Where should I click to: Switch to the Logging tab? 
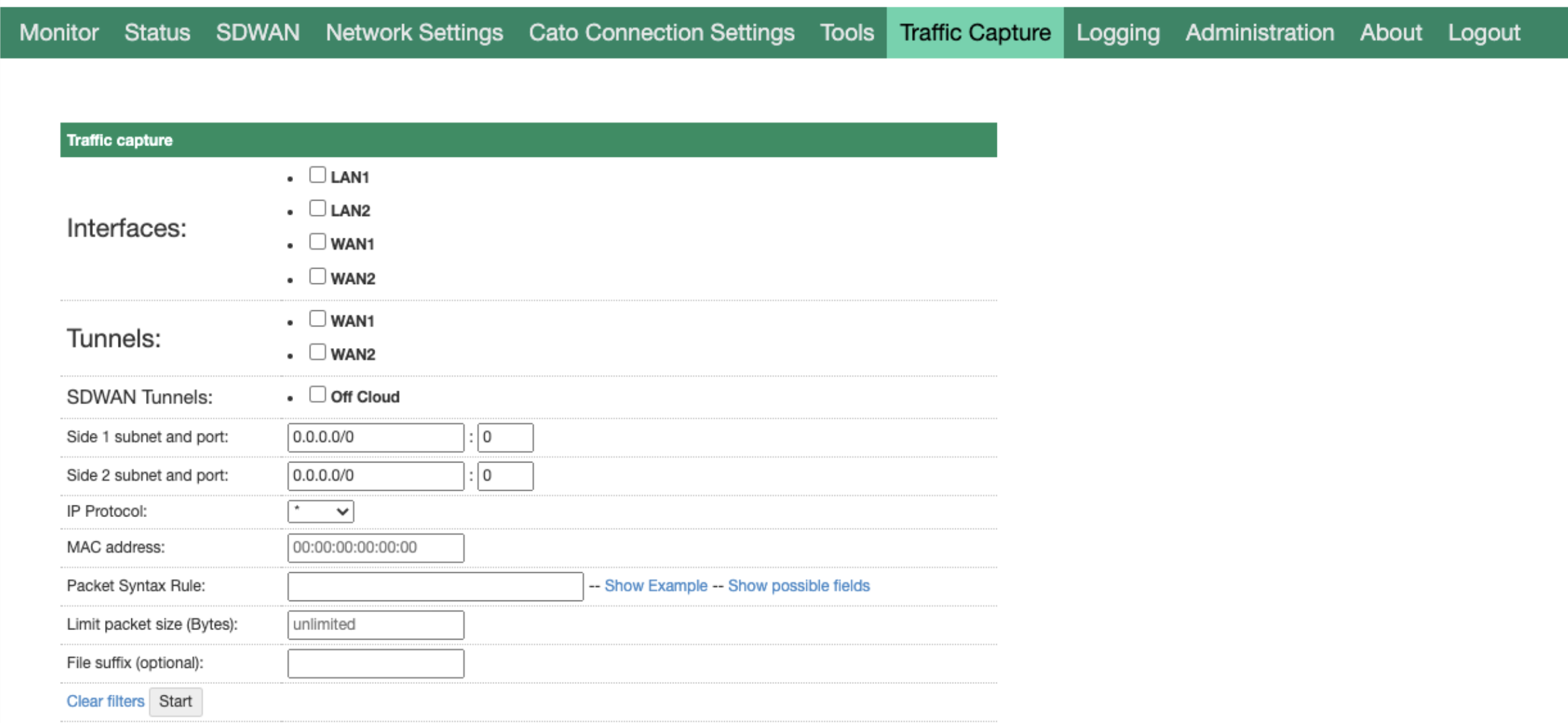click(1117, 32)
